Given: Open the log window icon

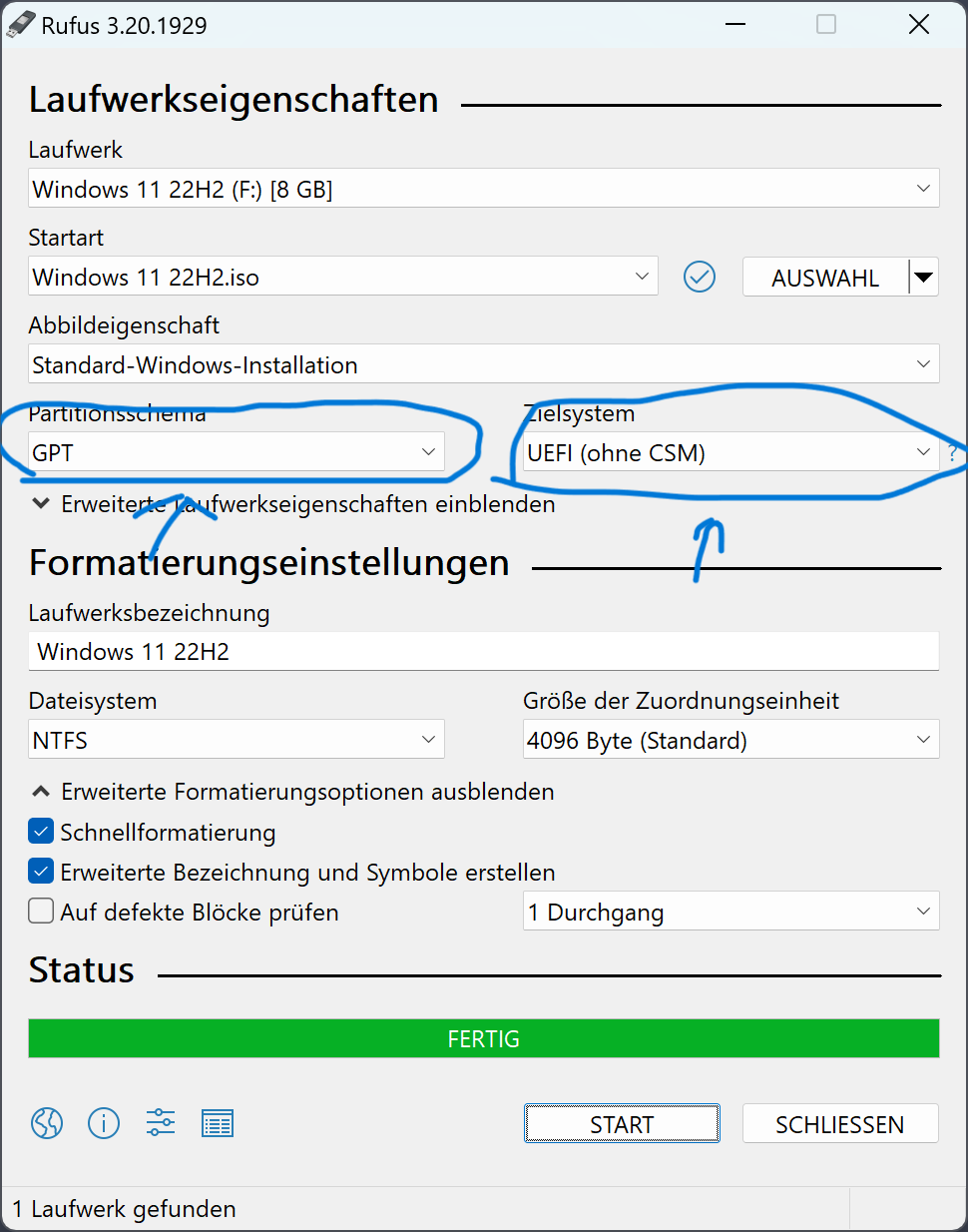Looking at the screenshot, I should pos(218,1123).
